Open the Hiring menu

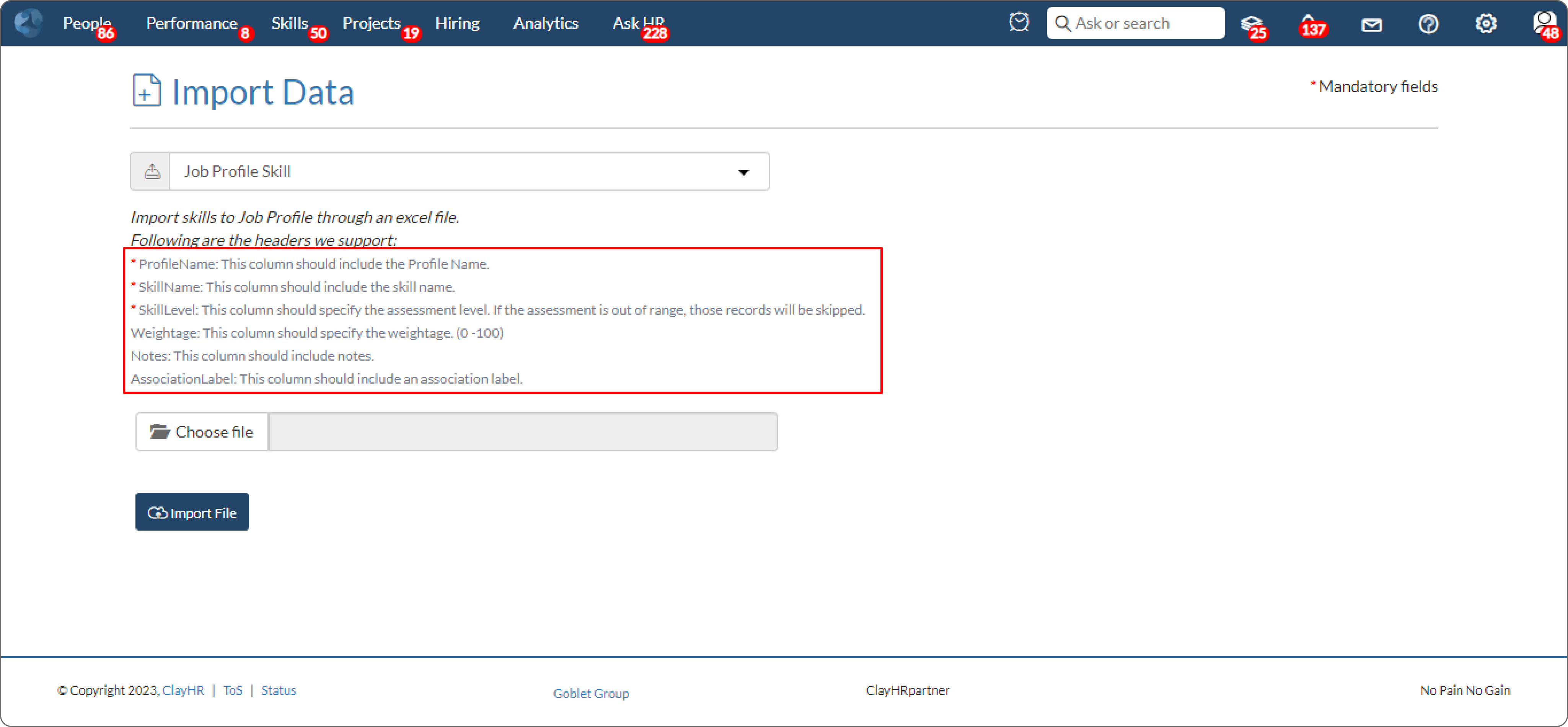click(457, 23)
